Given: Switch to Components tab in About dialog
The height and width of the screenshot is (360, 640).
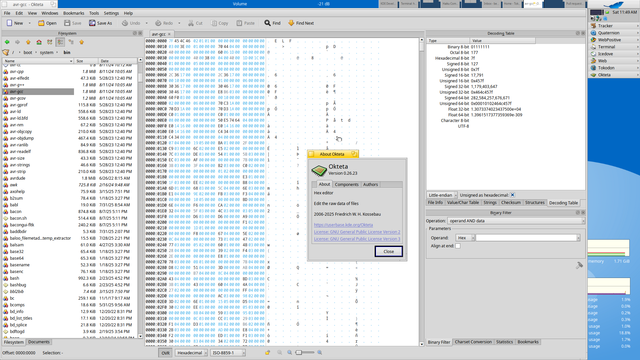Looking at the screenshot, I should [347, 184].
